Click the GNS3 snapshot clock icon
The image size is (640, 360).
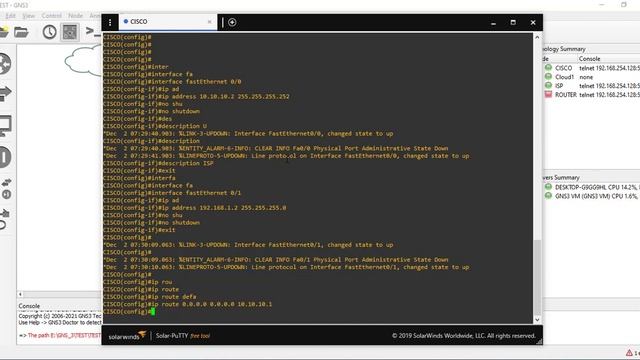point(49,32)
